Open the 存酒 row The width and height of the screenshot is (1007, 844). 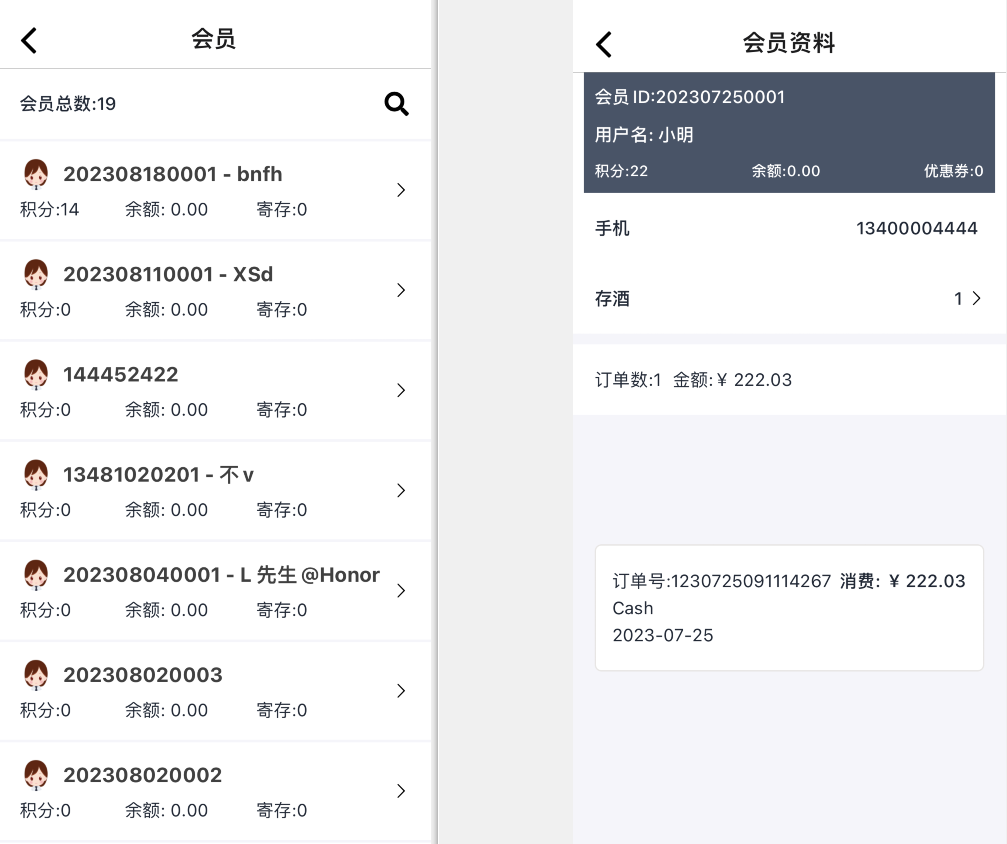pyautogui.click(x=789, y=299)
